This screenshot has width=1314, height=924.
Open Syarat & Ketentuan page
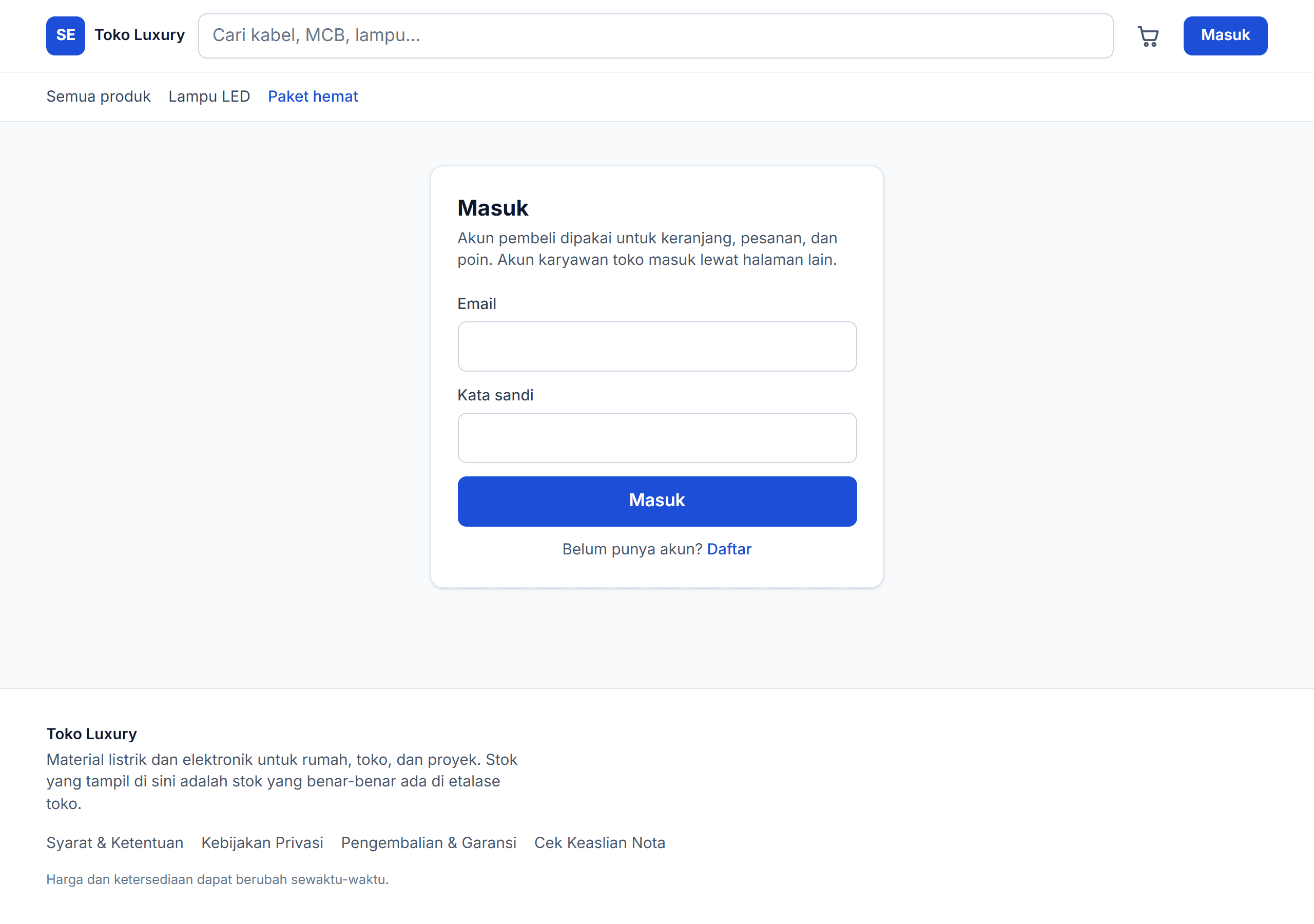(x=115, y=842)
